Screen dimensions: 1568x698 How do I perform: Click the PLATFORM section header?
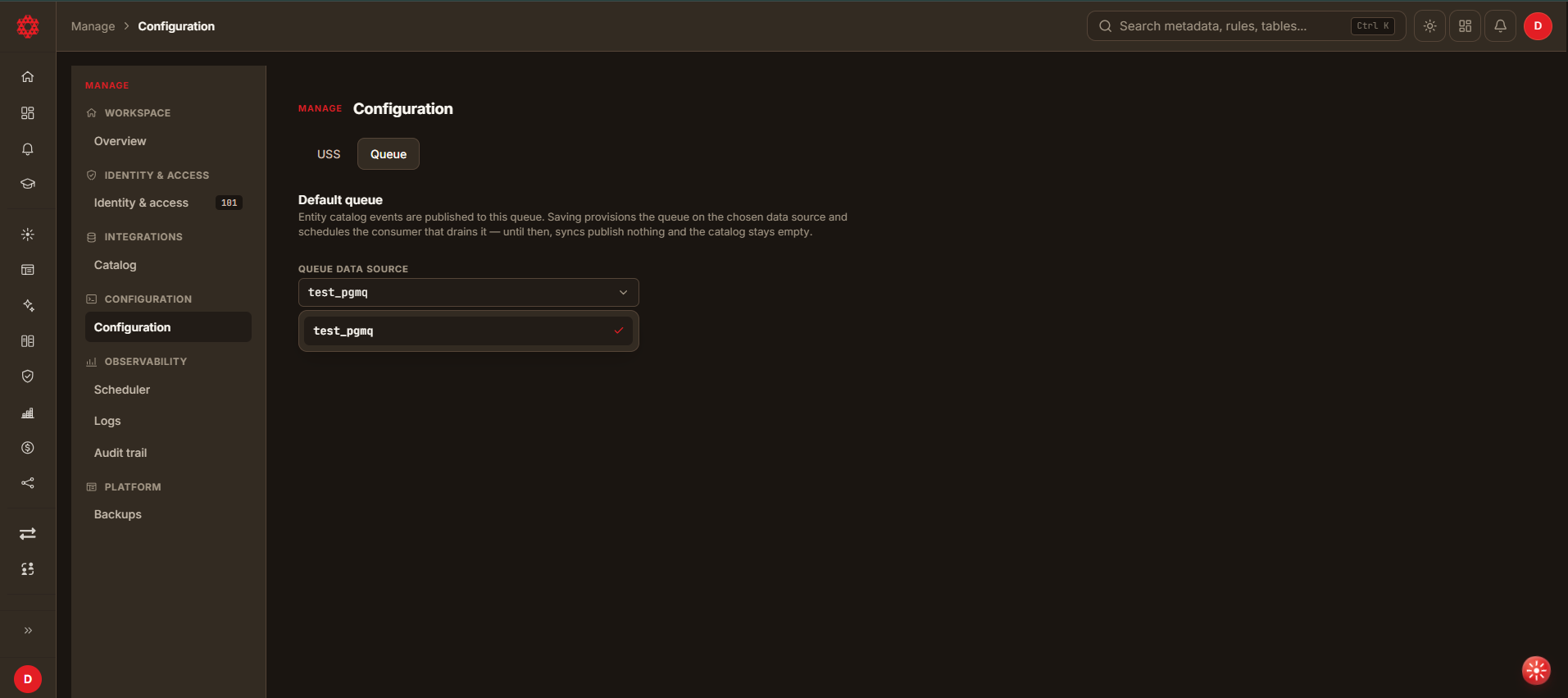(133, 487)
